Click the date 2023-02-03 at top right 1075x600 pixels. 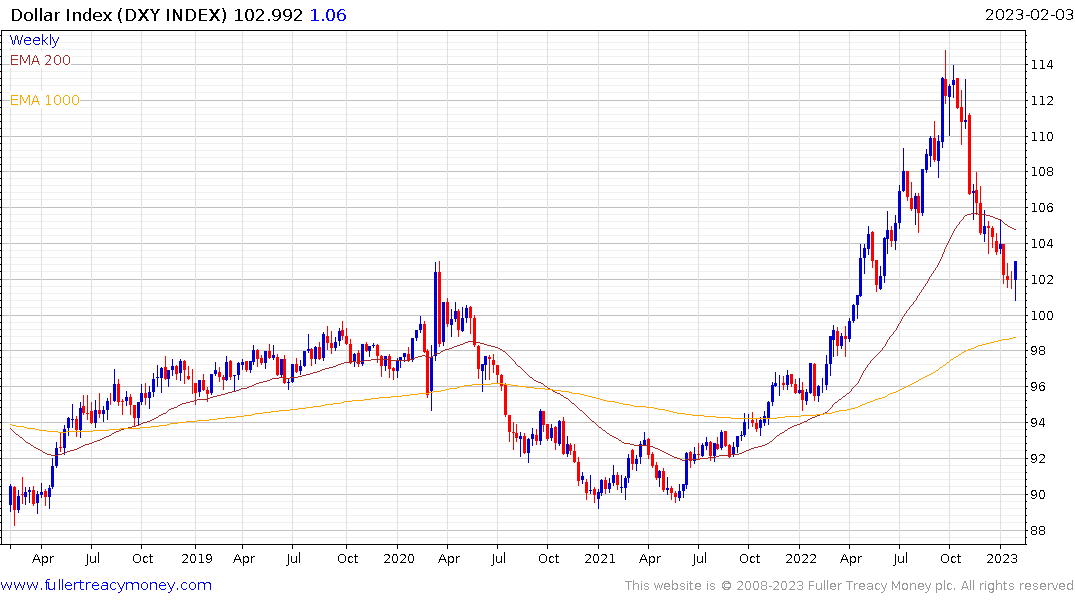coord(1029,14)
